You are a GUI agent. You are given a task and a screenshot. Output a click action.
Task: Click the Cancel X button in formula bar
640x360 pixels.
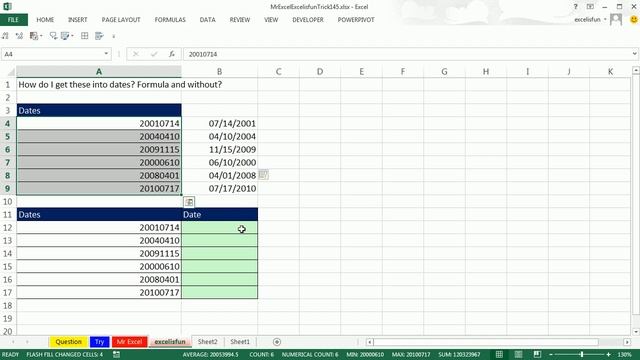coord(136,54)
